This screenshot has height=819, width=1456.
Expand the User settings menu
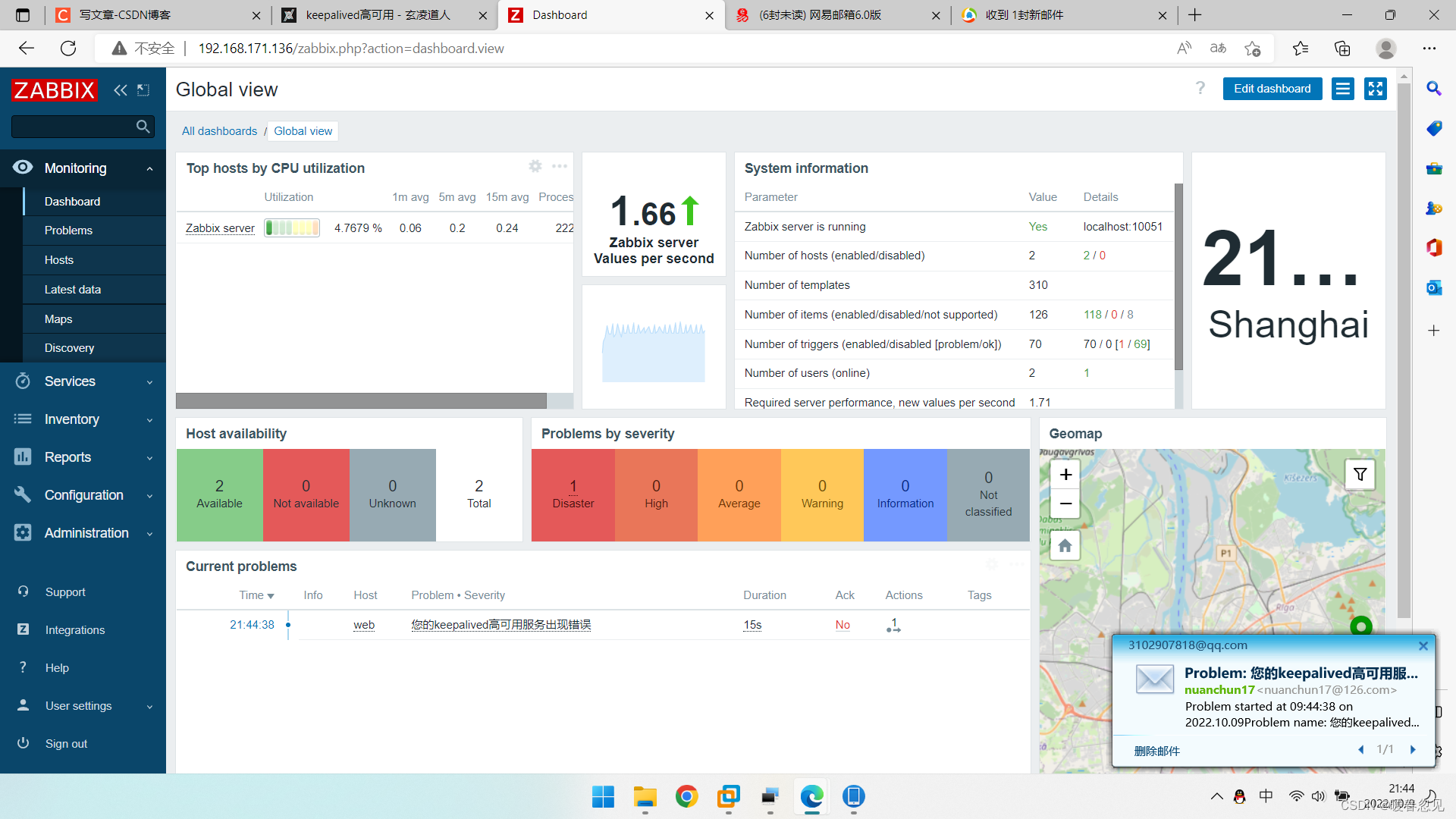[x=83, y=706]
